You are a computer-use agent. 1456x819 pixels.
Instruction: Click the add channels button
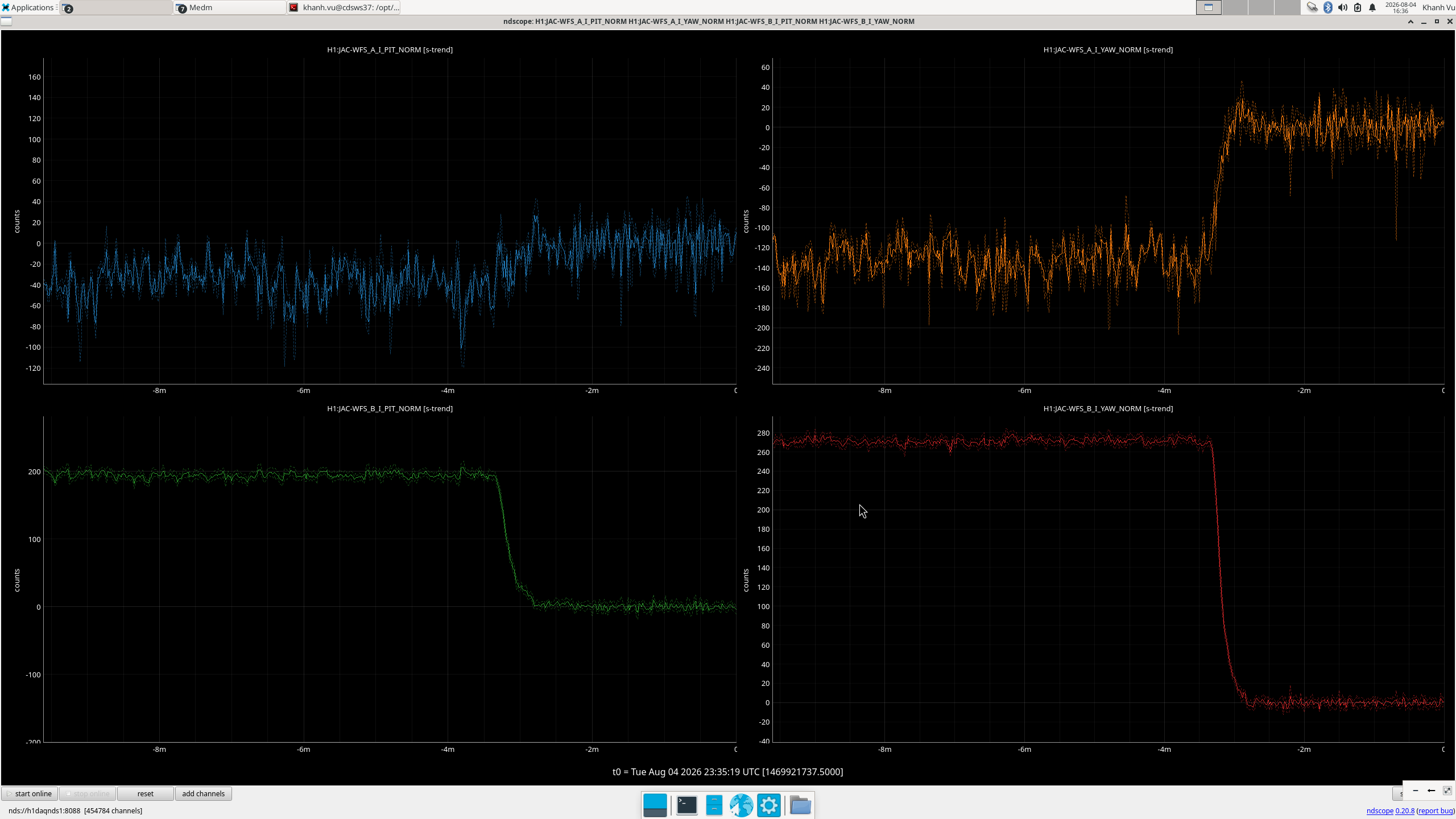[x=203, y=793]
